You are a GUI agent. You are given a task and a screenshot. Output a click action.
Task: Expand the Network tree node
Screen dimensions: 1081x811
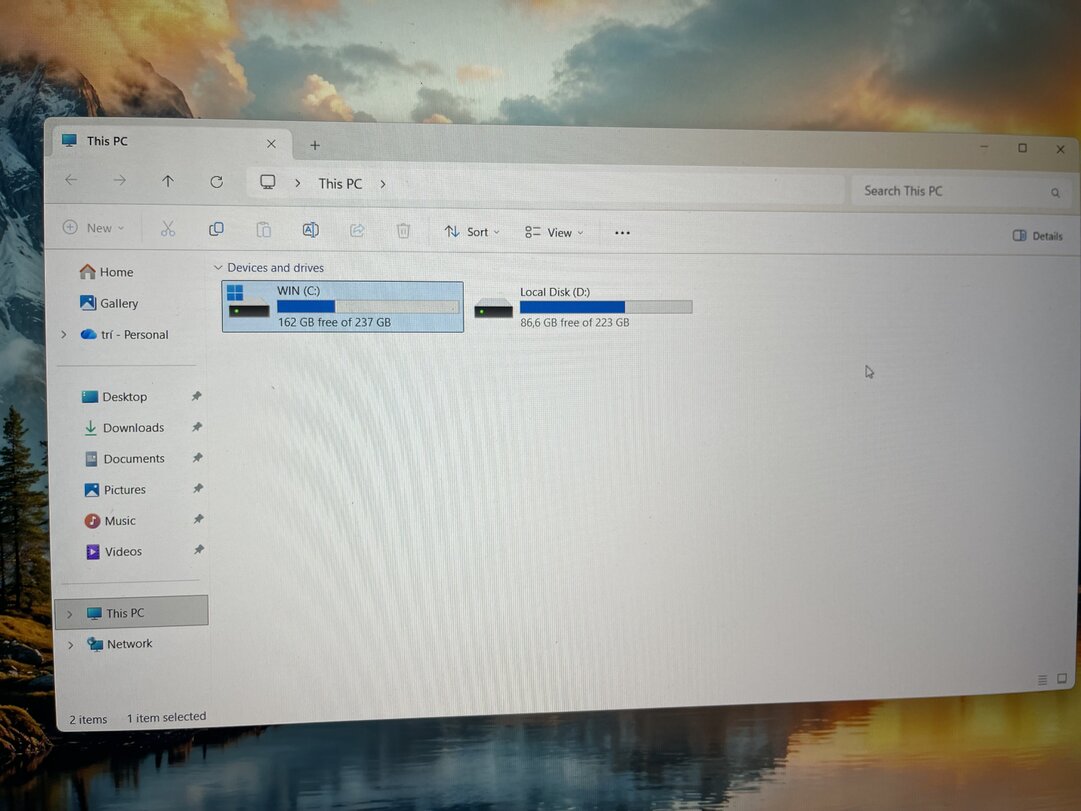click(x=70, y=645)
